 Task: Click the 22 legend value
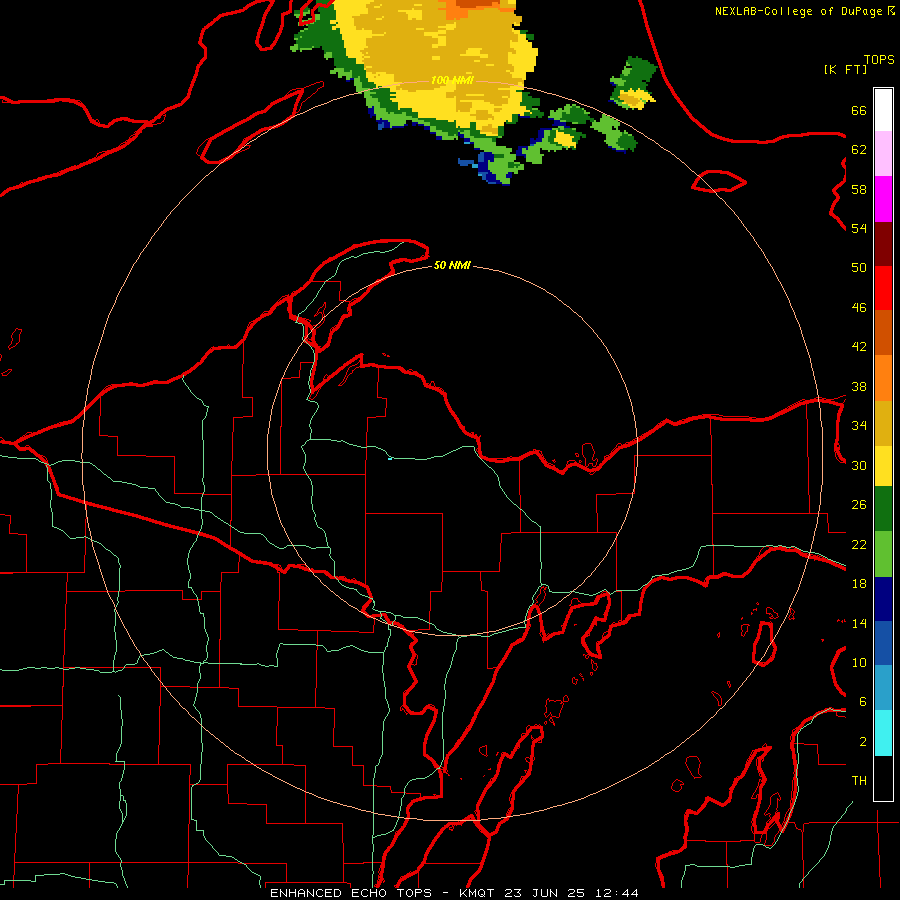(x=859, y=544)
